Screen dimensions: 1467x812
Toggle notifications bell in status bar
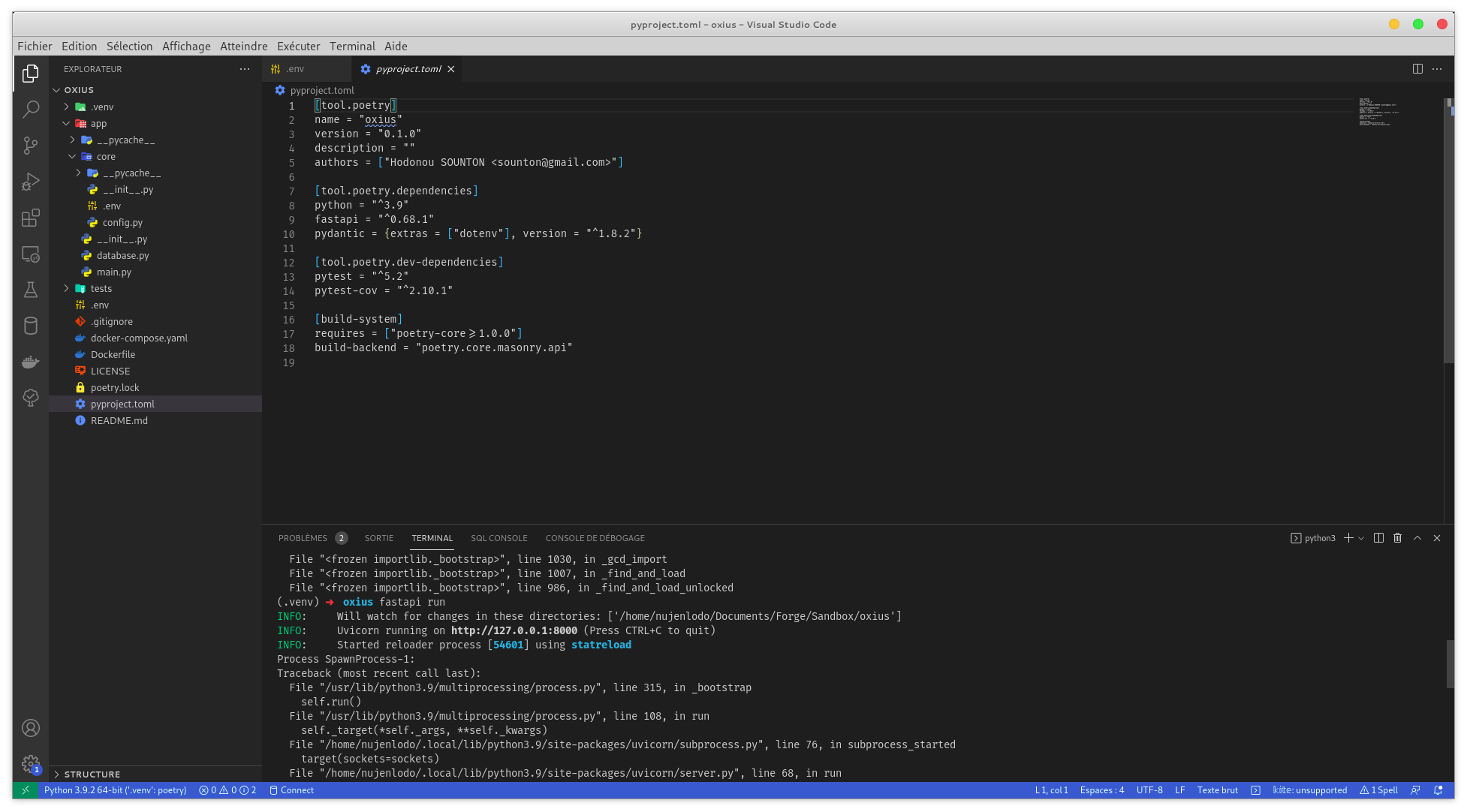pos(1438,790)
